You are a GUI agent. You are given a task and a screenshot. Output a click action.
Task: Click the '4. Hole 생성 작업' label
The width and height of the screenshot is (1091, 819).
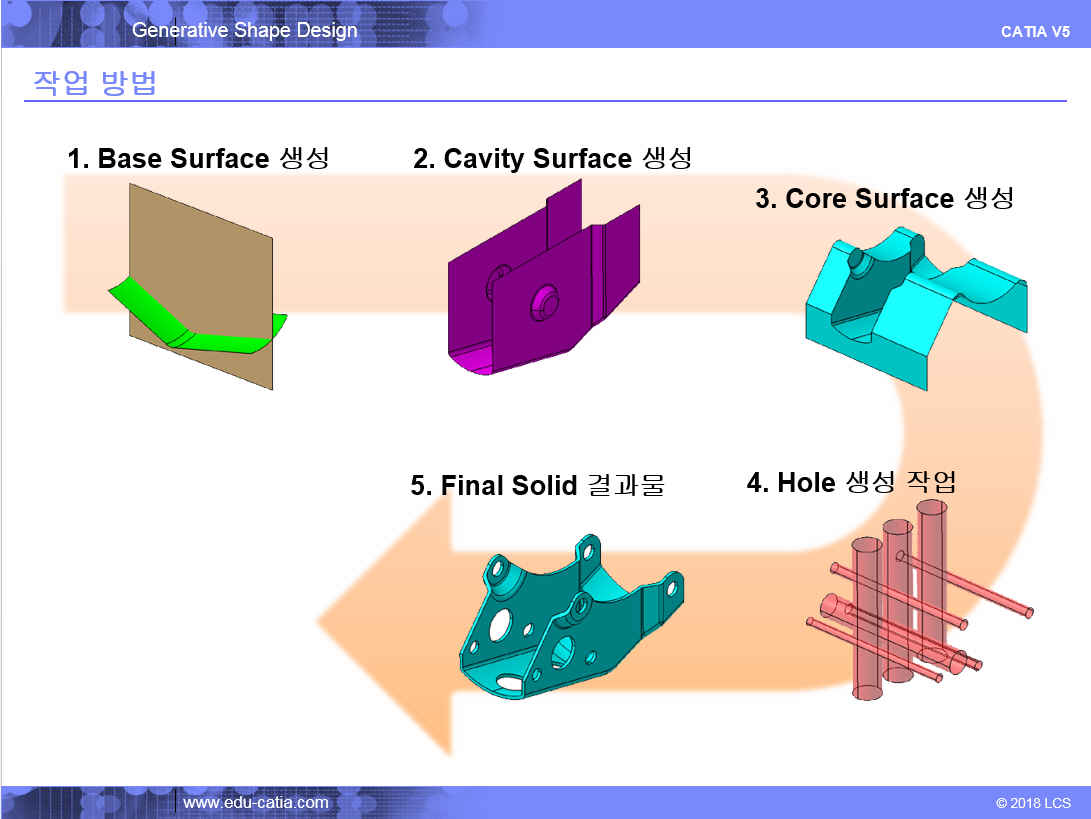tap(851, 482)
